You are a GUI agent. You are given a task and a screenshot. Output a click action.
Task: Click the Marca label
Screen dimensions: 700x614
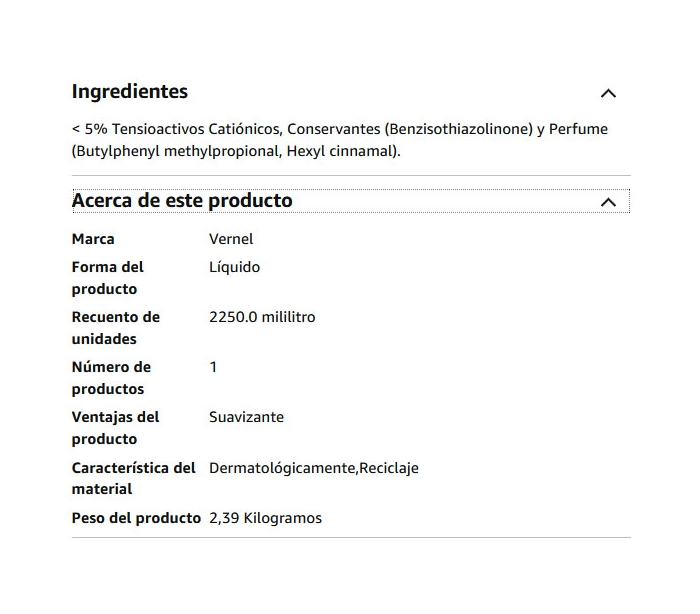(93, 239)
